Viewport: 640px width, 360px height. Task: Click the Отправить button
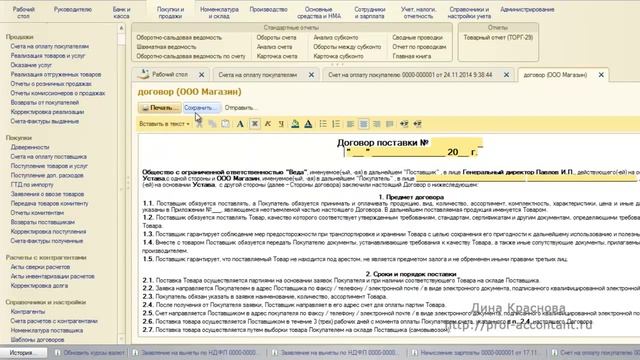click(241, 108)
